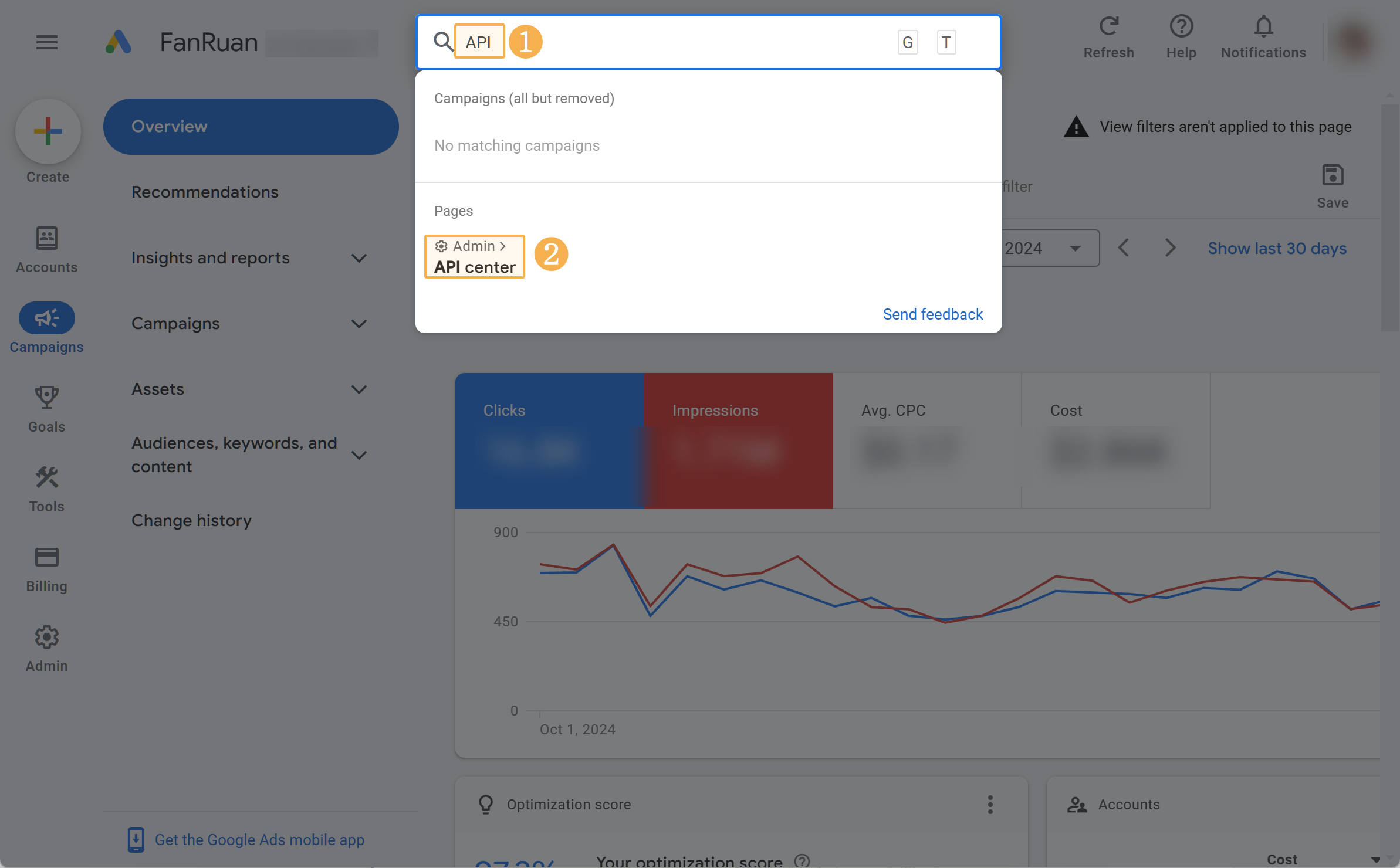Expand the Assets menu section
The height and width of the screenshot is (868, 1400).
(x=359, y=389)
